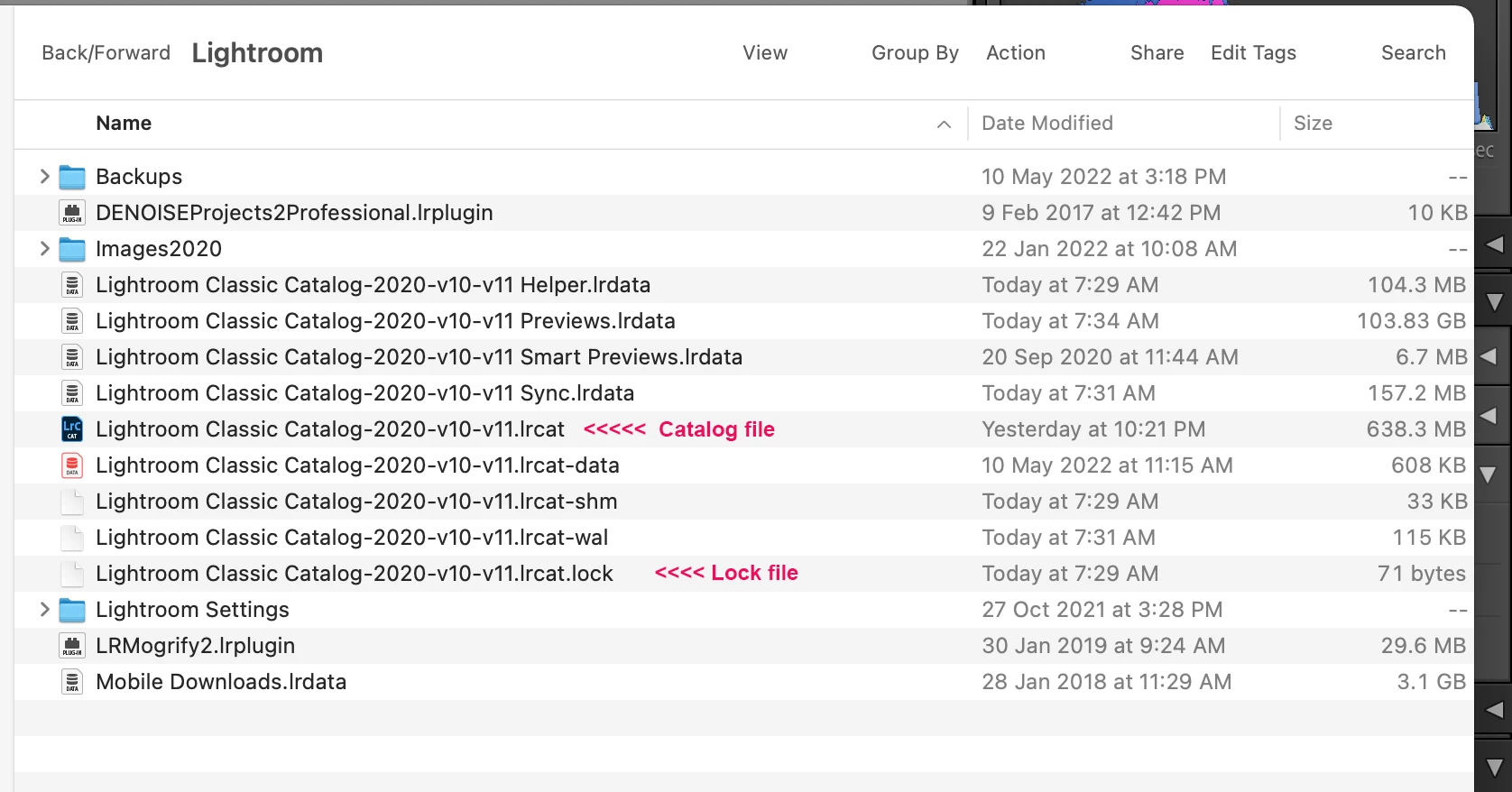Click the Yesterday at 10:21 PM date
This screenshot has width=1512, height=792.
[x=1093, y=429]
